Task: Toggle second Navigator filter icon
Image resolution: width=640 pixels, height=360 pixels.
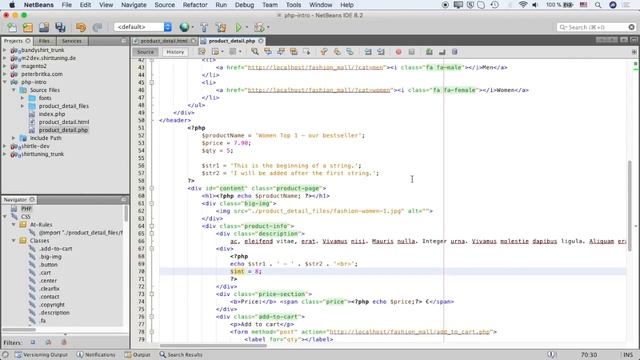Action: point(48,342)
